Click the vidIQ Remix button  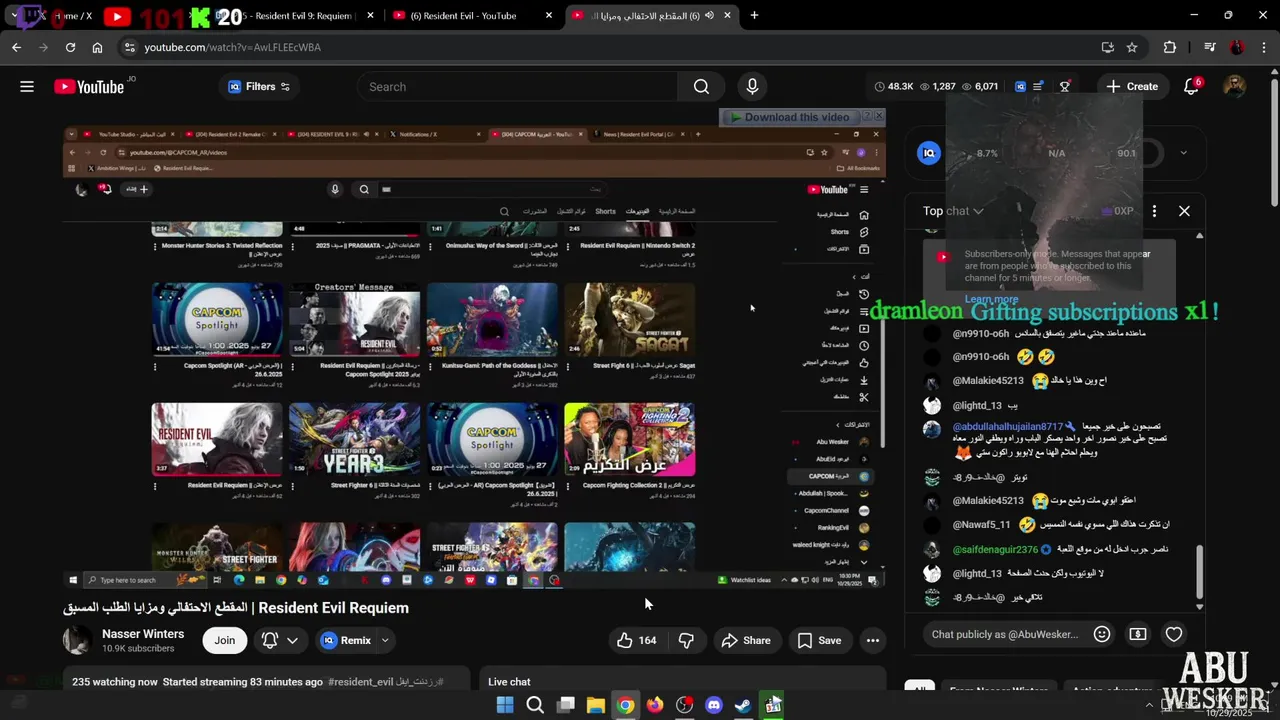click(346, 641)
